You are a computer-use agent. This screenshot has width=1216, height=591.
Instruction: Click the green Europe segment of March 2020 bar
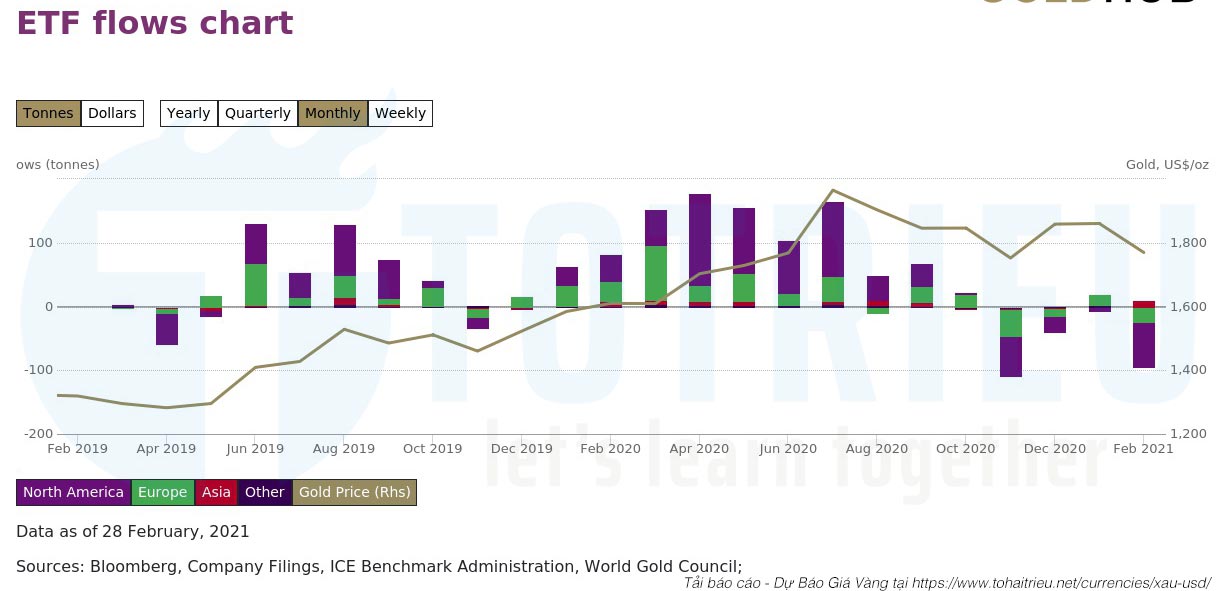pos(656,272)
